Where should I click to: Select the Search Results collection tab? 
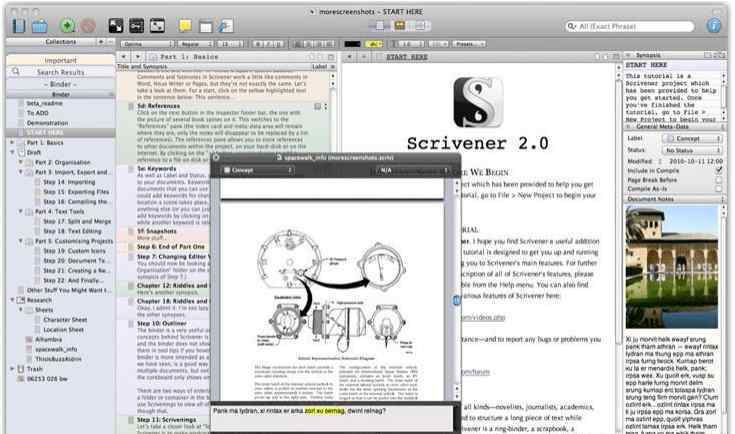click(x=60, y=72)
